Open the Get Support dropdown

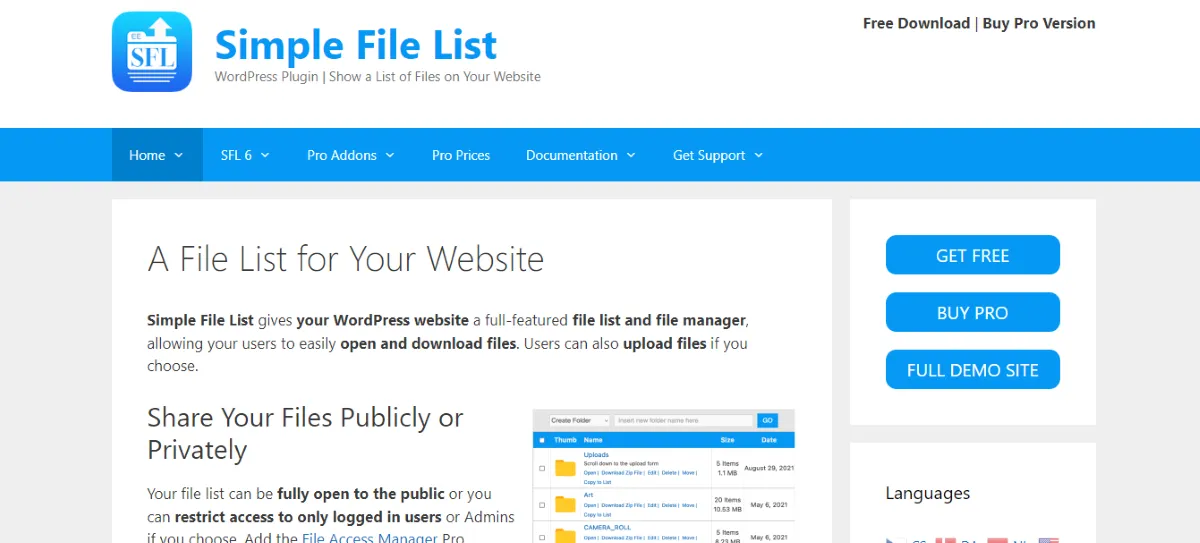click(x=717, y=155)
